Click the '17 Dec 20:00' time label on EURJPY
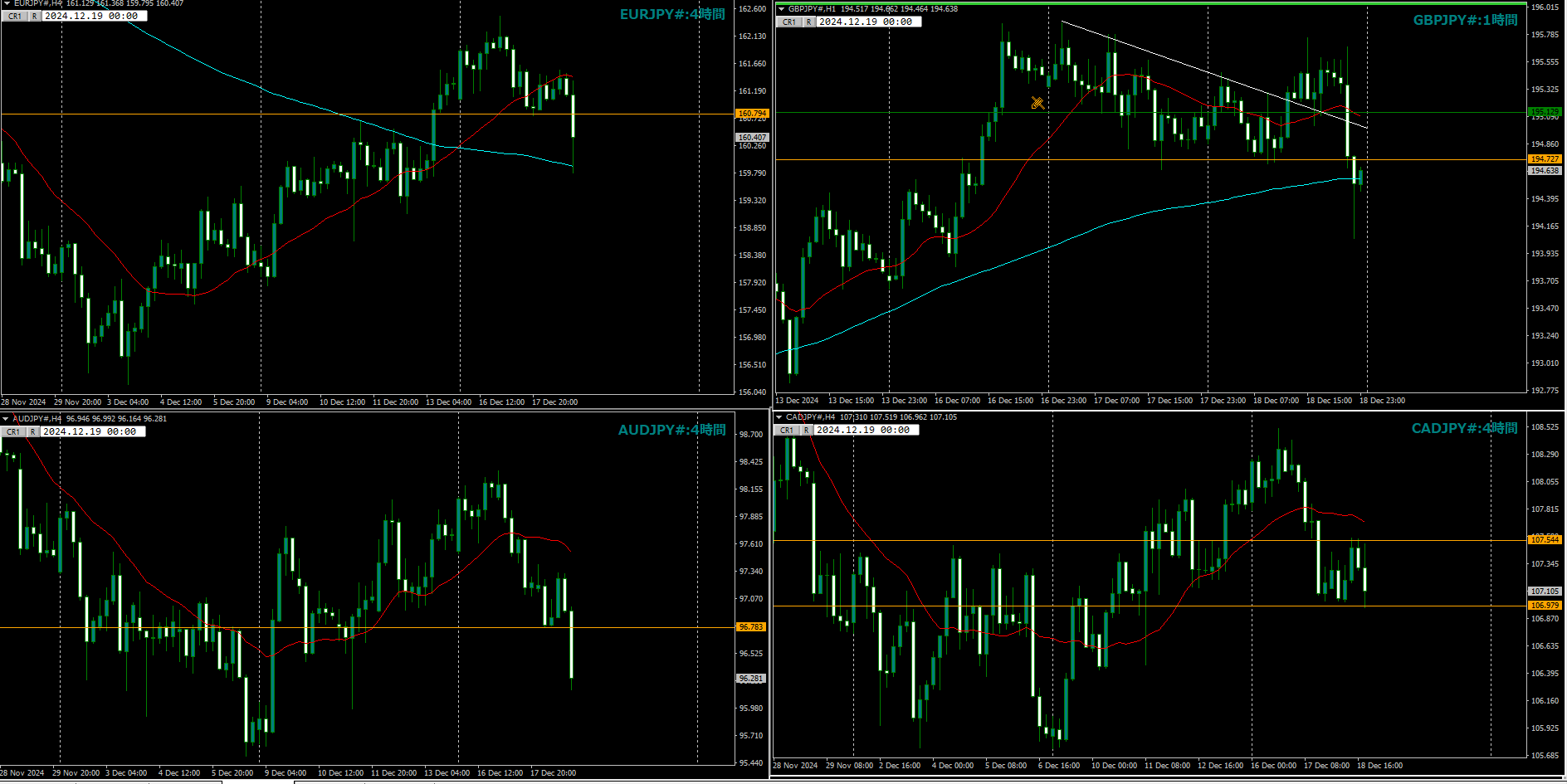 tap(554, 402)
